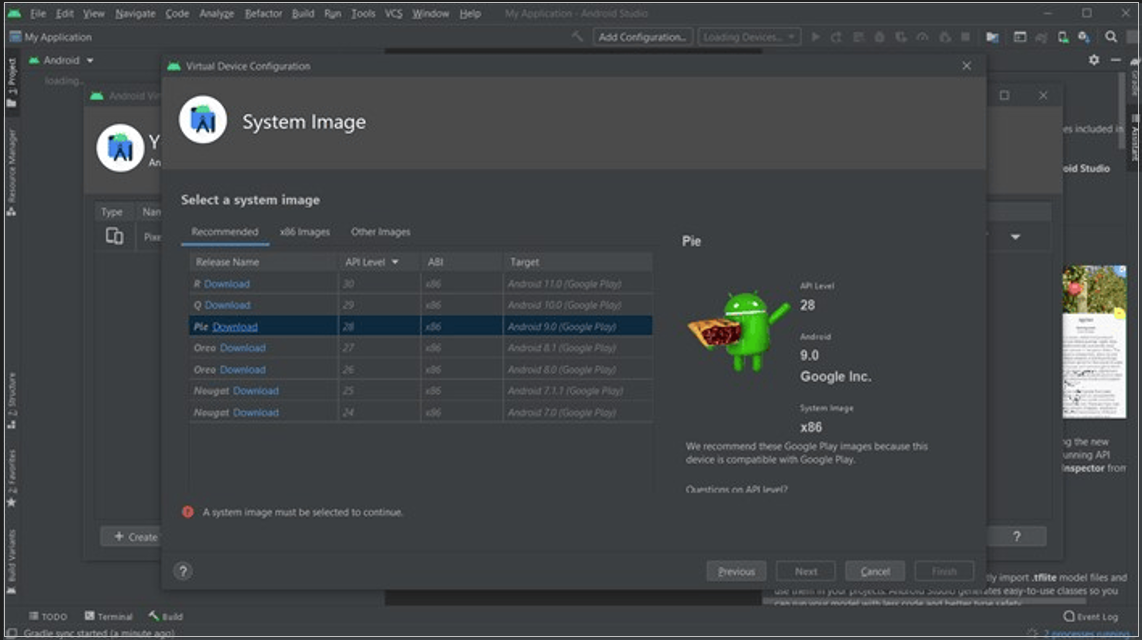This screenshot has height=640, width=1142.
Task: Click the Previous button
Action: point(736,571)
